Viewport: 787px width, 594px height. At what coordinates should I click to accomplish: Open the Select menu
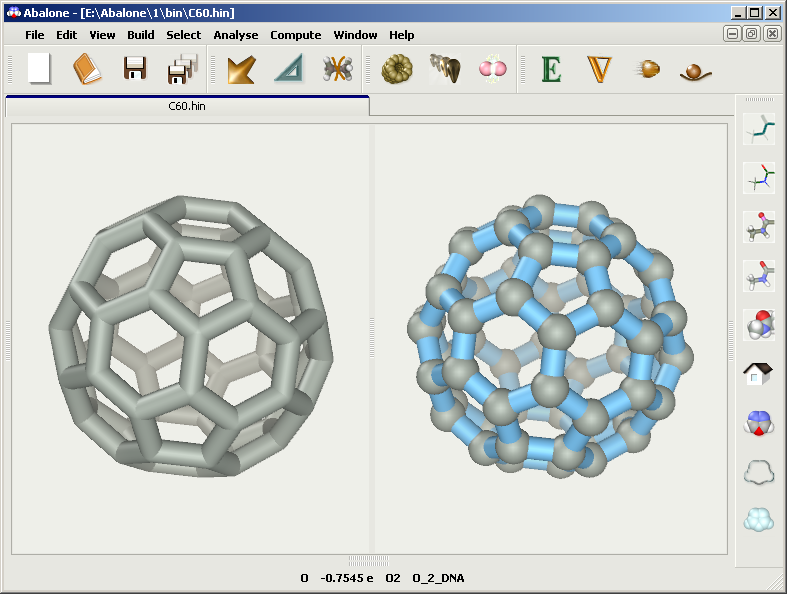tap(184, 35)
